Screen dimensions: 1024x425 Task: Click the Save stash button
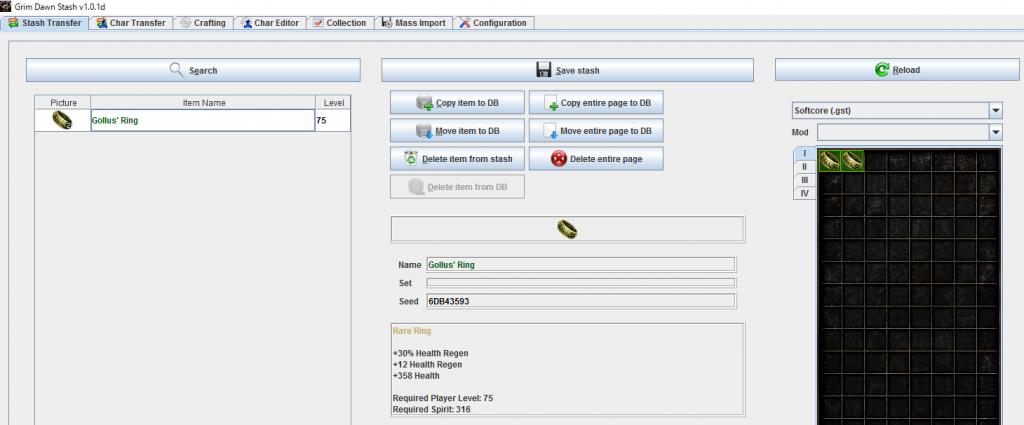[568, 70]
